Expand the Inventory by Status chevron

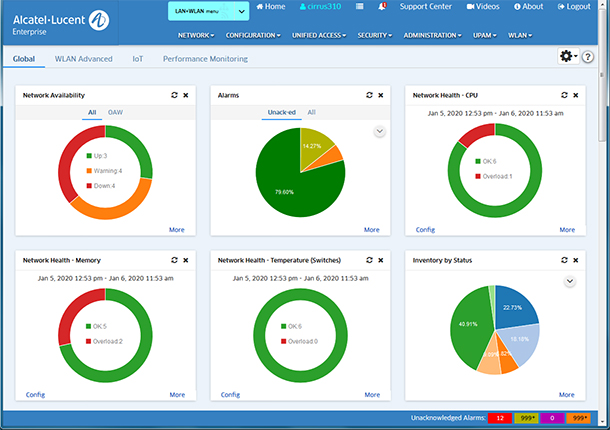point(569,281)
